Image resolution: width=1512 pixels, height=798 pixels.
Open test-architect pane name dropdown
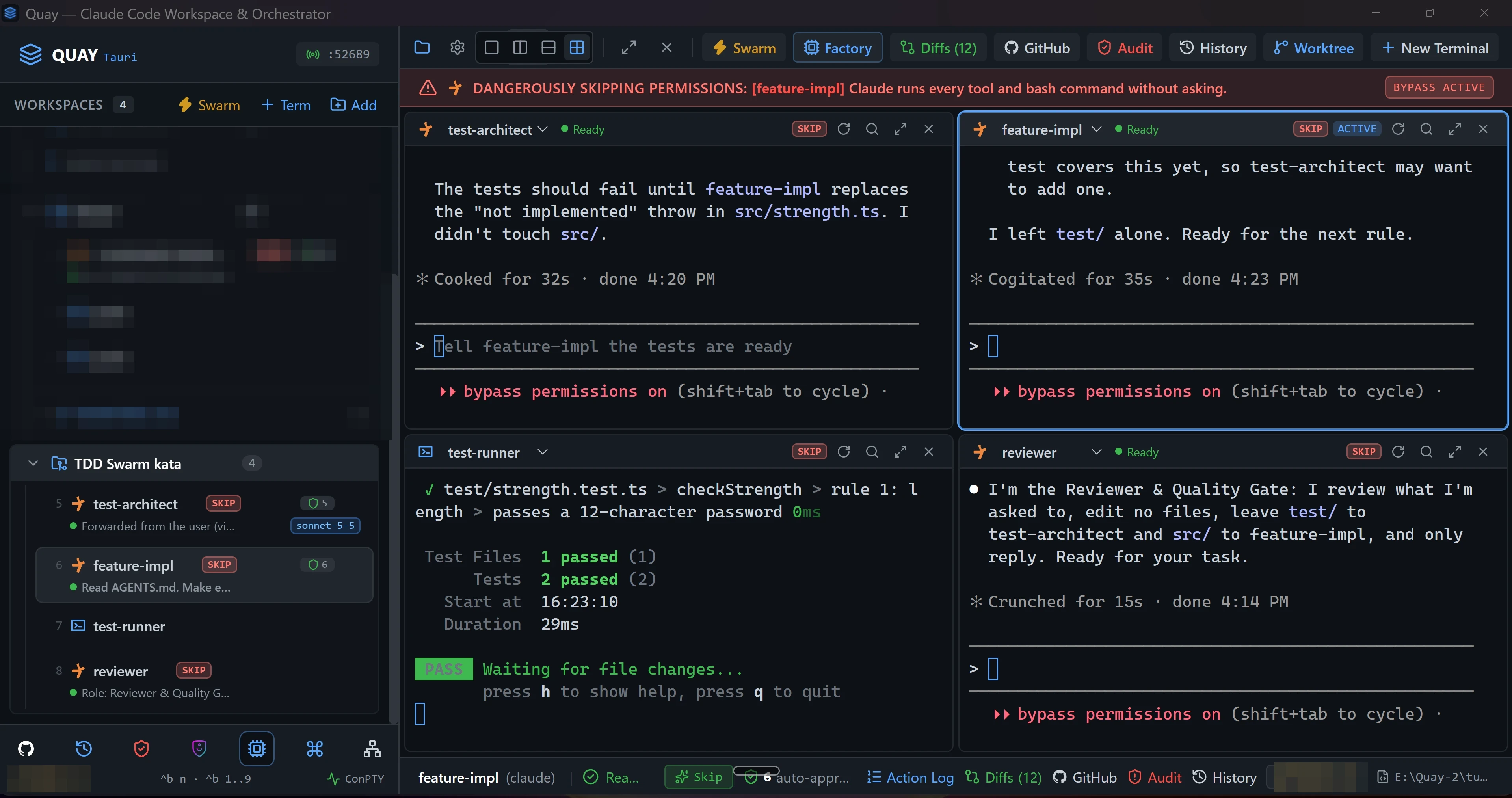click(542, 129)
